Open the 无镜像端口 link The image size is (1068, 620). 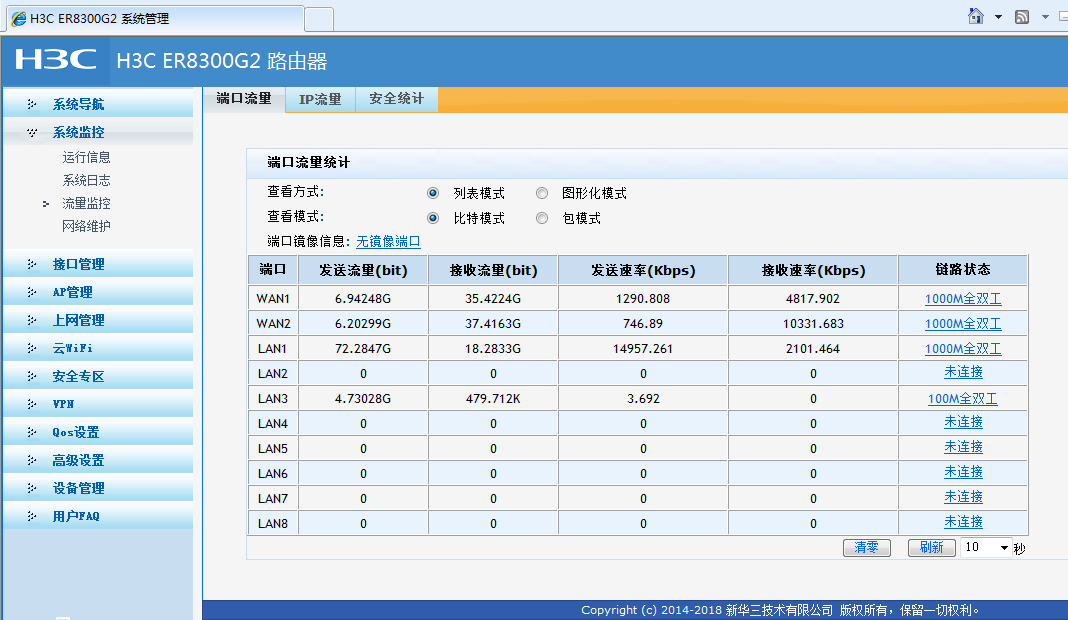[x=388, y=242]
